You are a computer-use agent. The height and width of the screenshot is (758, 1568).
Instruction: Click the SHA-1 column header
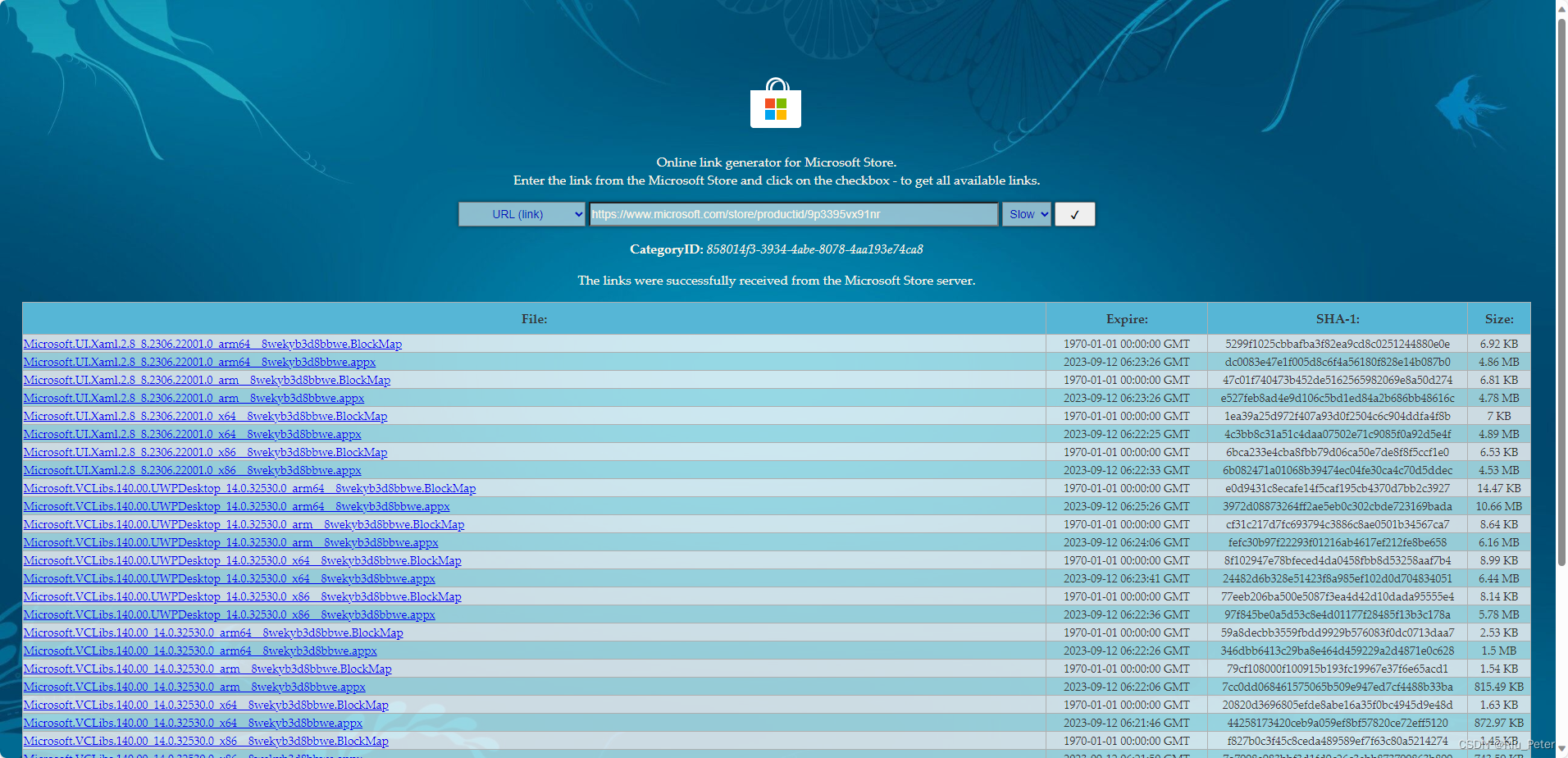[1338, 319]
